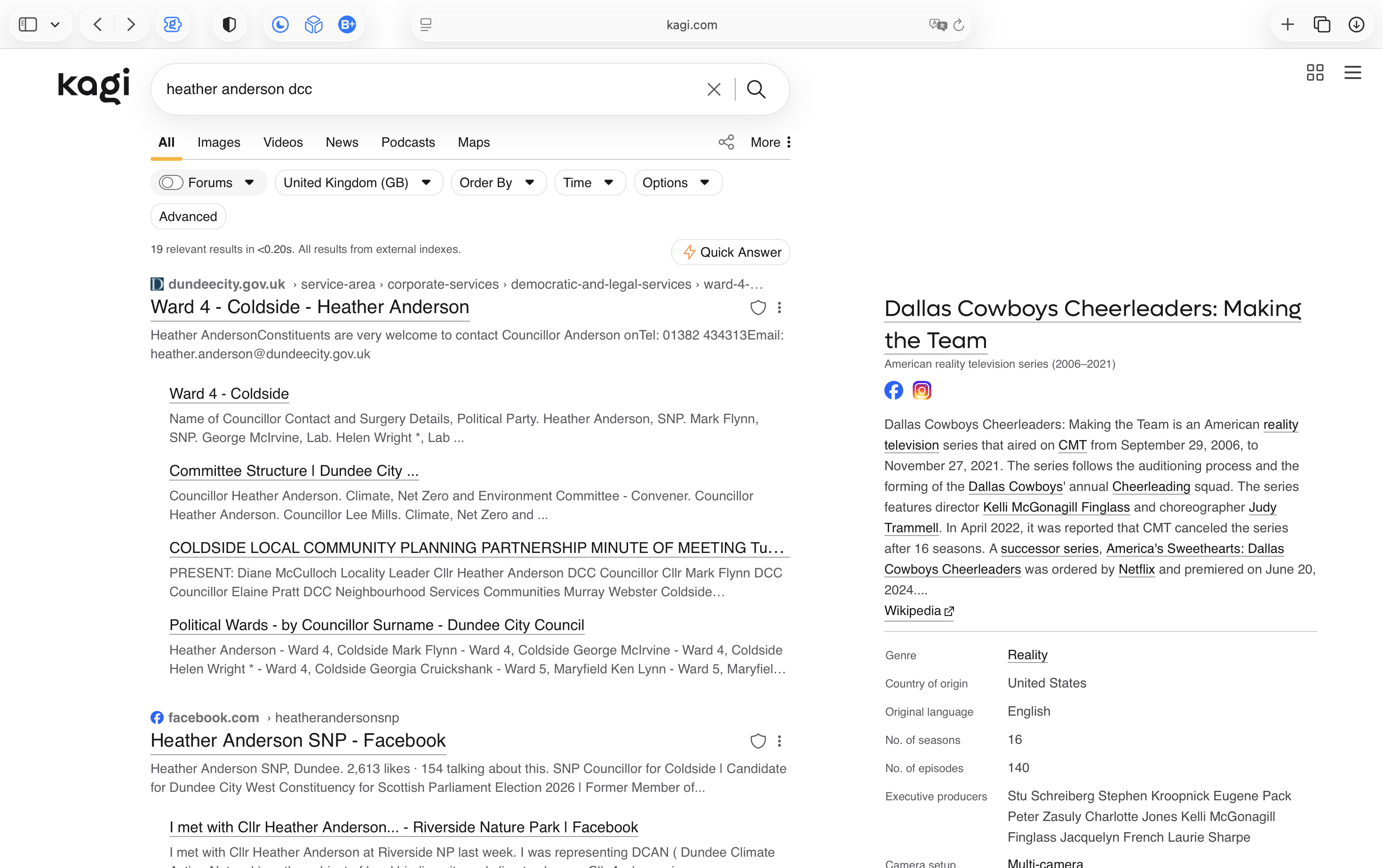Switch to the Images tab
This screenshot has height=868, width=1383.
coord(219,142)
